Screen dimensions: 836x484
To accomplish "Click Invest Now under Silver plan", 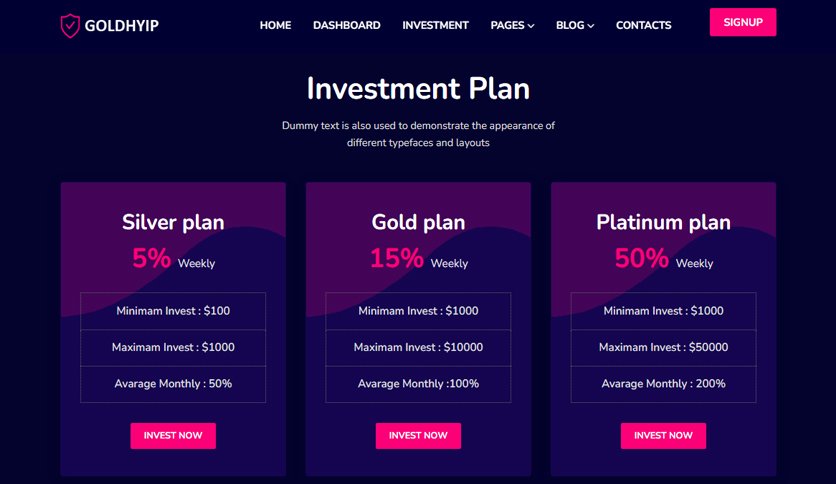I will pos(173,435).
